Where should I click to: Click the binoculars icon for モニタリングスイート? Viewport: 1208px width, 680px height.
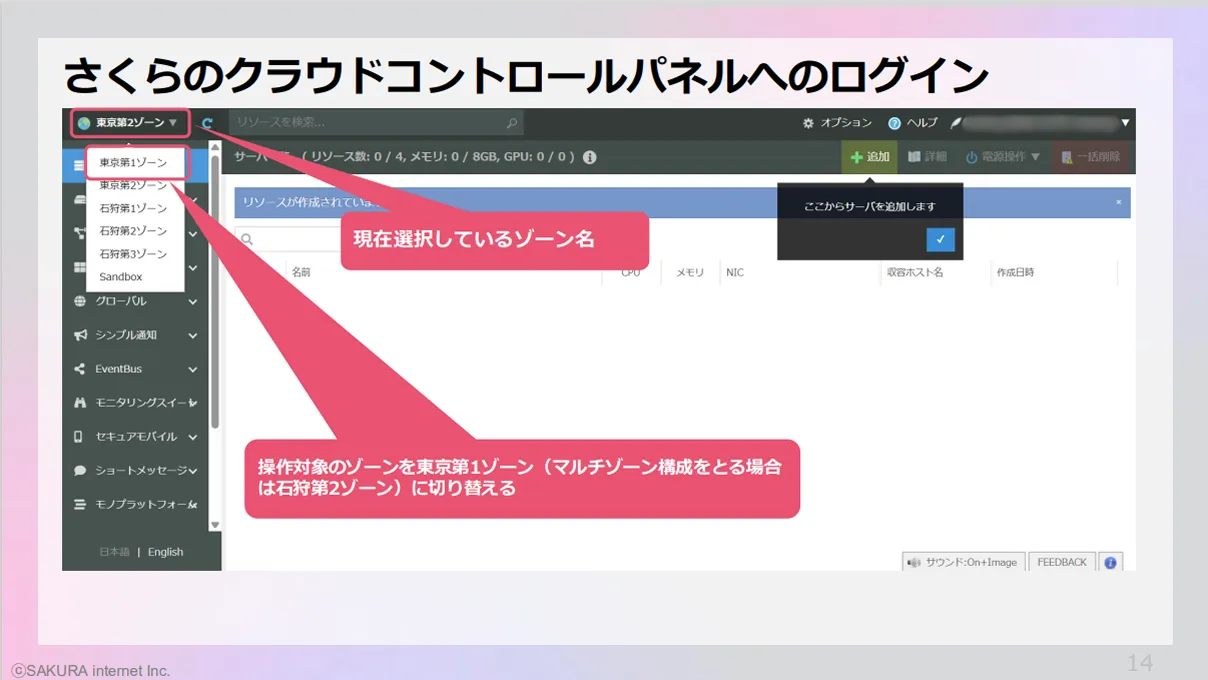pyautogui.click(x=80, y=403)
